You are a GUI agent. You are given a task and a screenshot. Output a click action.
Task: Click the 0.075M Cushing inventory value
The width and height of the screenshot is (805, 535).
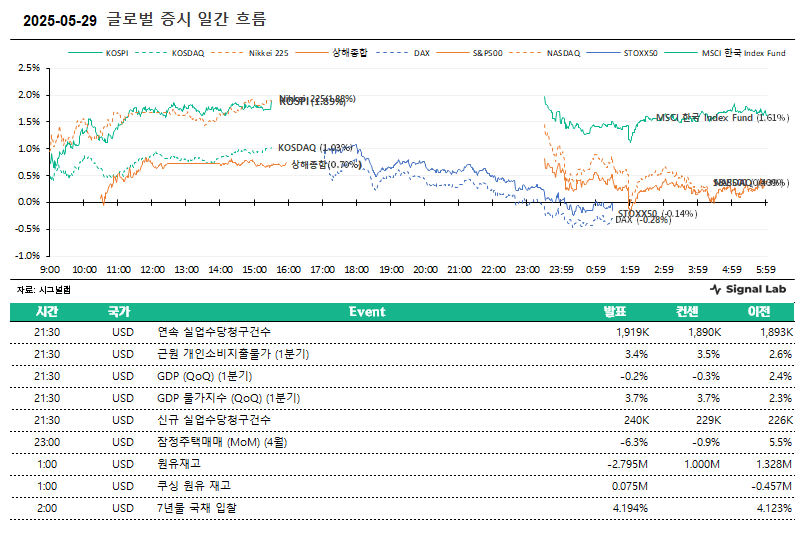[x=629, y=486]
